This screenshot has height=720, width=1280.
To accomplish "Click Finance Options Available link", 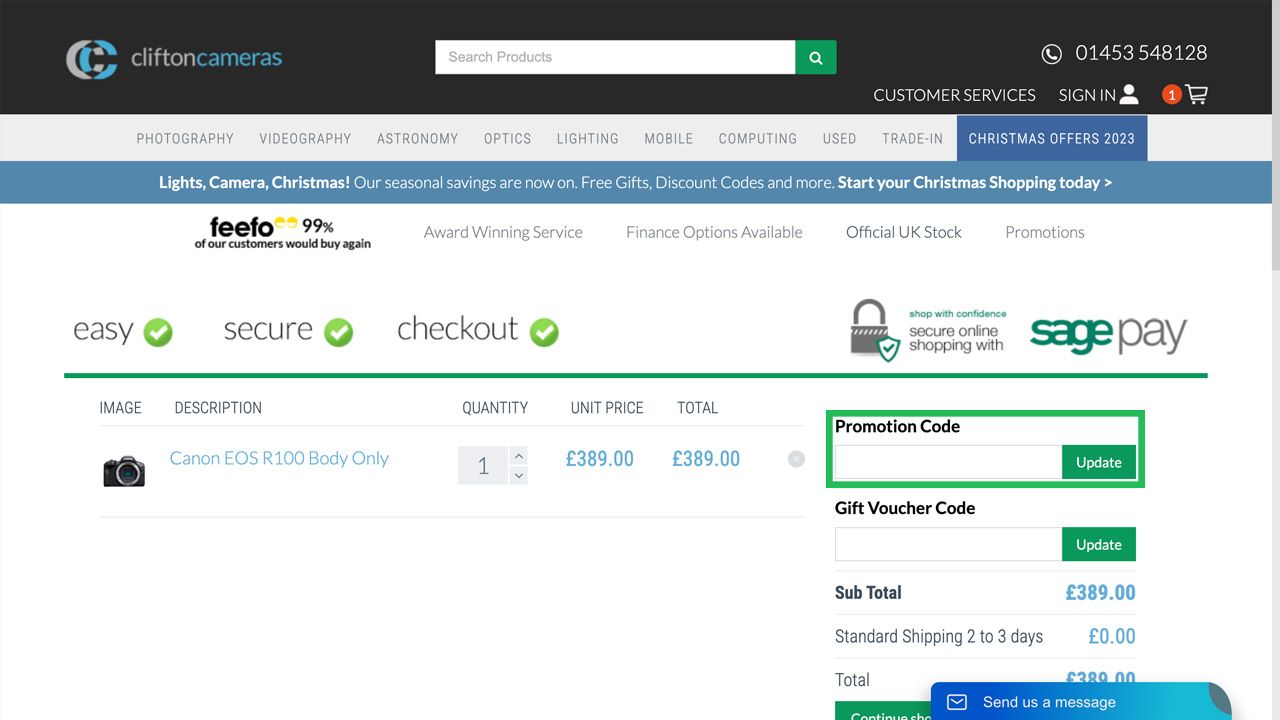I will 714,232.
